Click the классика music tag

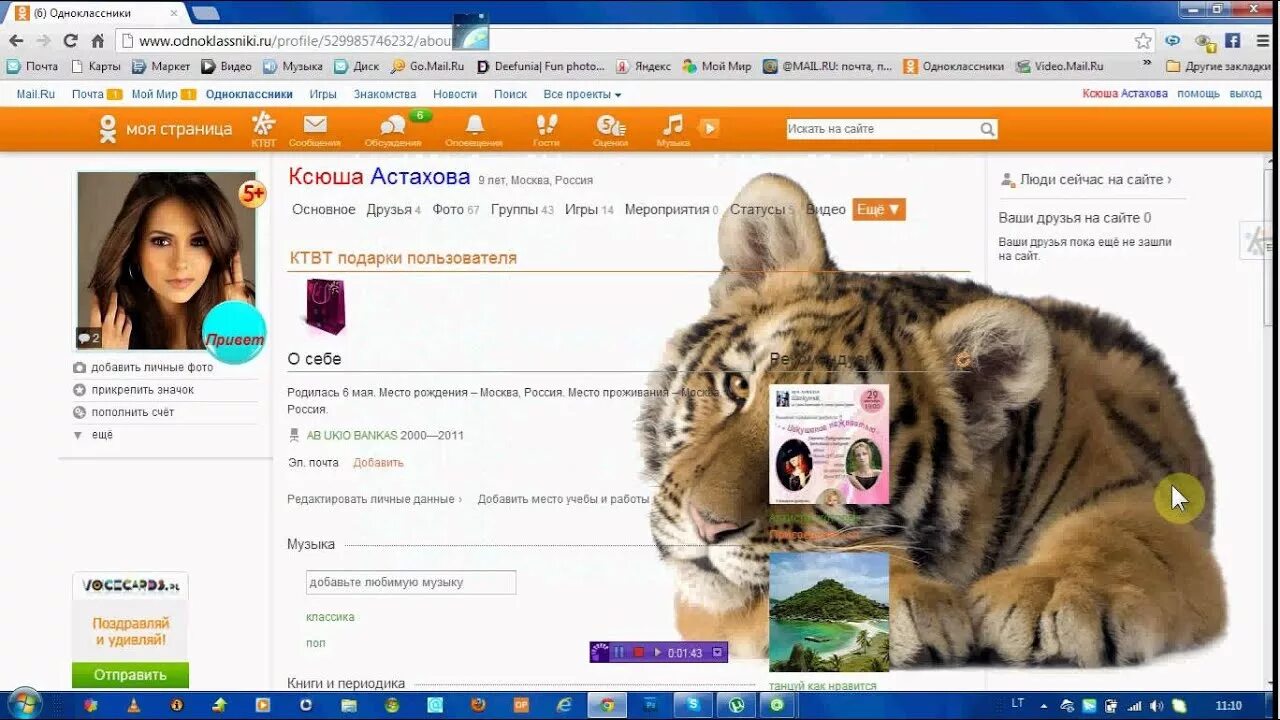(x=330, y=617)
